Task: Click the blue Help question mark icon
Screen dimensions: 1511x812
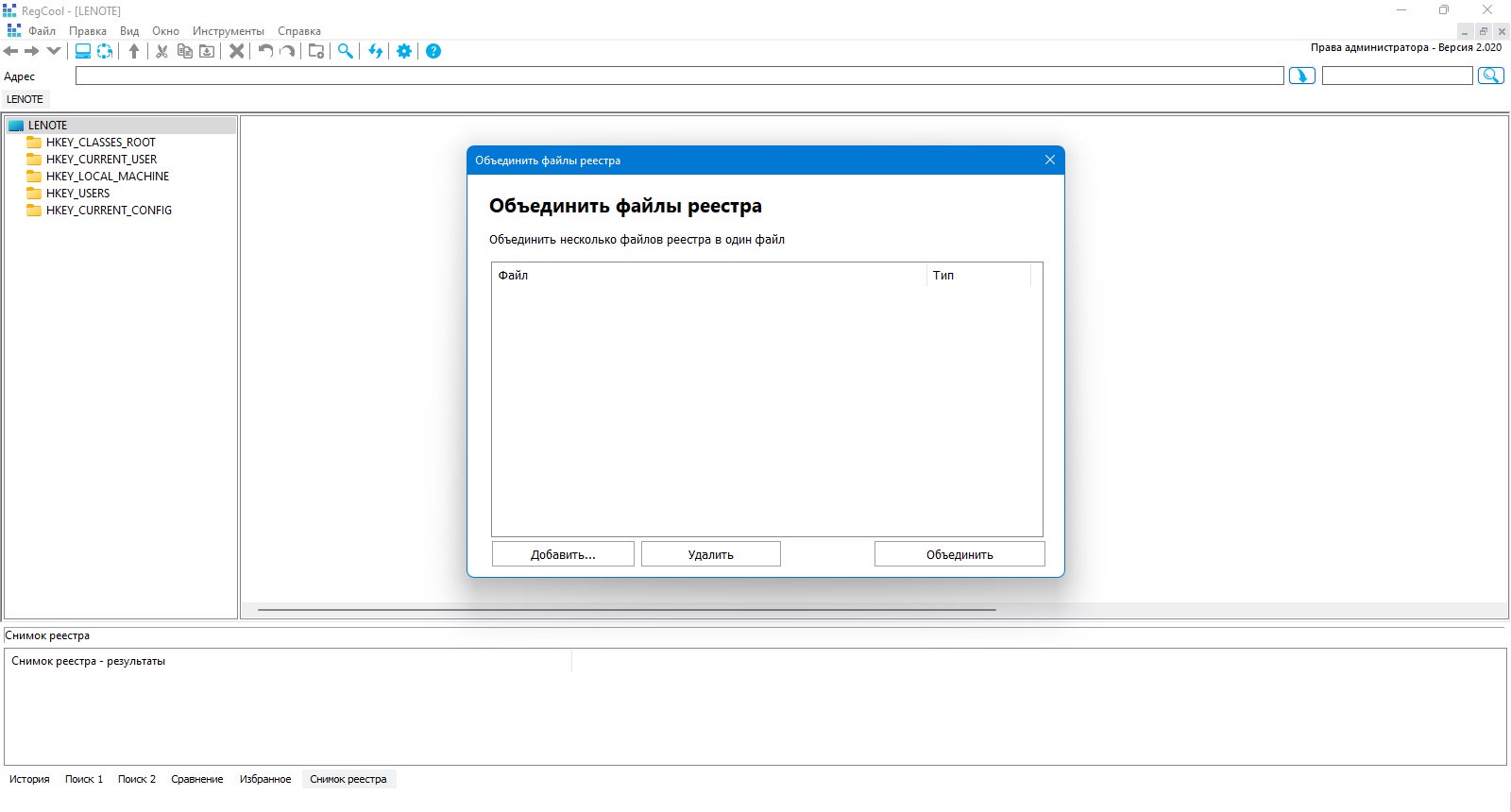Action: click(x=433, y=51)
